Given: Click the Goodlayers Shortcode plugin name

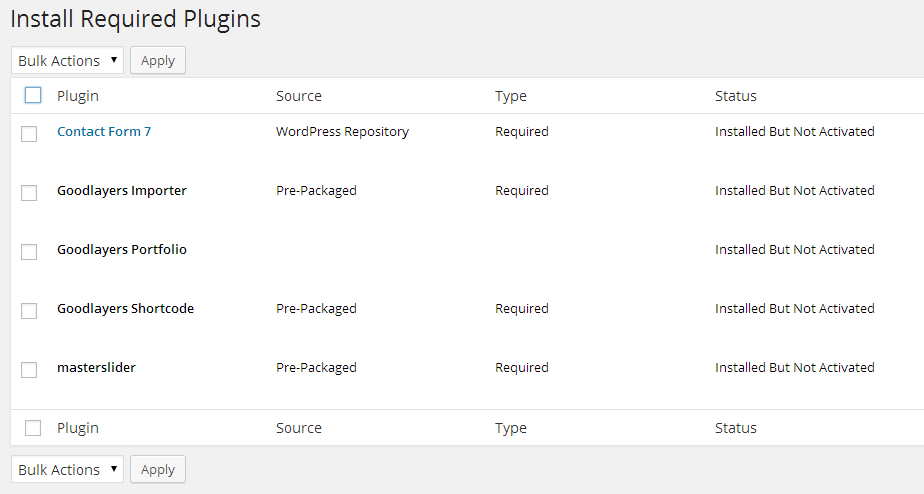Looking at the screenshot, I should 125,308.
